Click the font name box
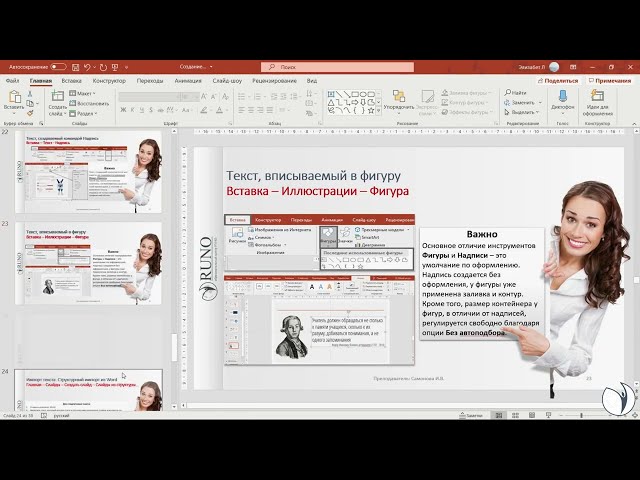The height and width of the screenshot is (480, 640). coord(149,97)
